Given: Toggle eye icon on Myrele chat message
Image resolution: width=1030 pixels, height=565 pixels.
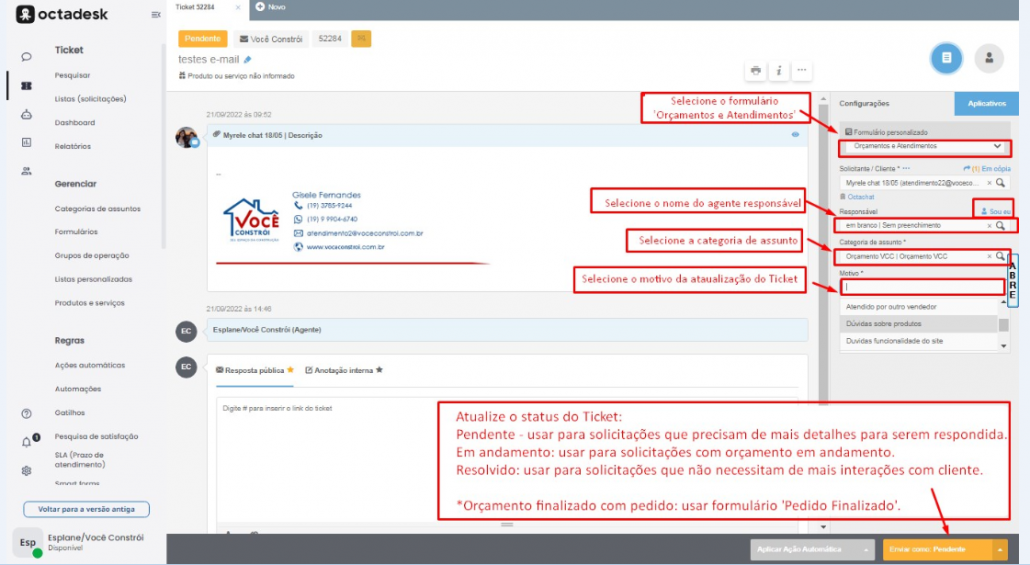Looking at the screenshot, I should 796,134.
